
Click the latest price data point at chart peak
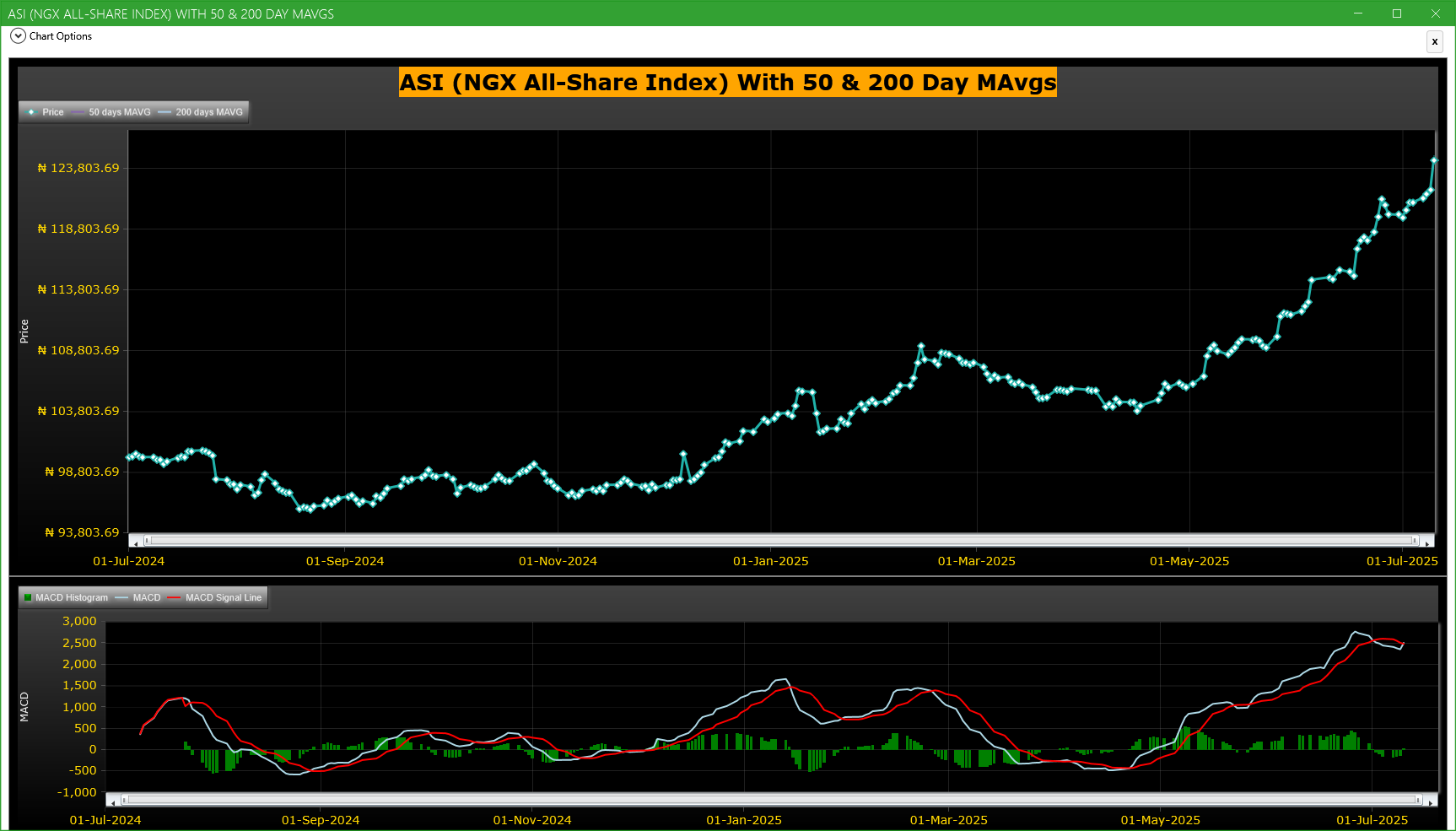point(1433,160)
